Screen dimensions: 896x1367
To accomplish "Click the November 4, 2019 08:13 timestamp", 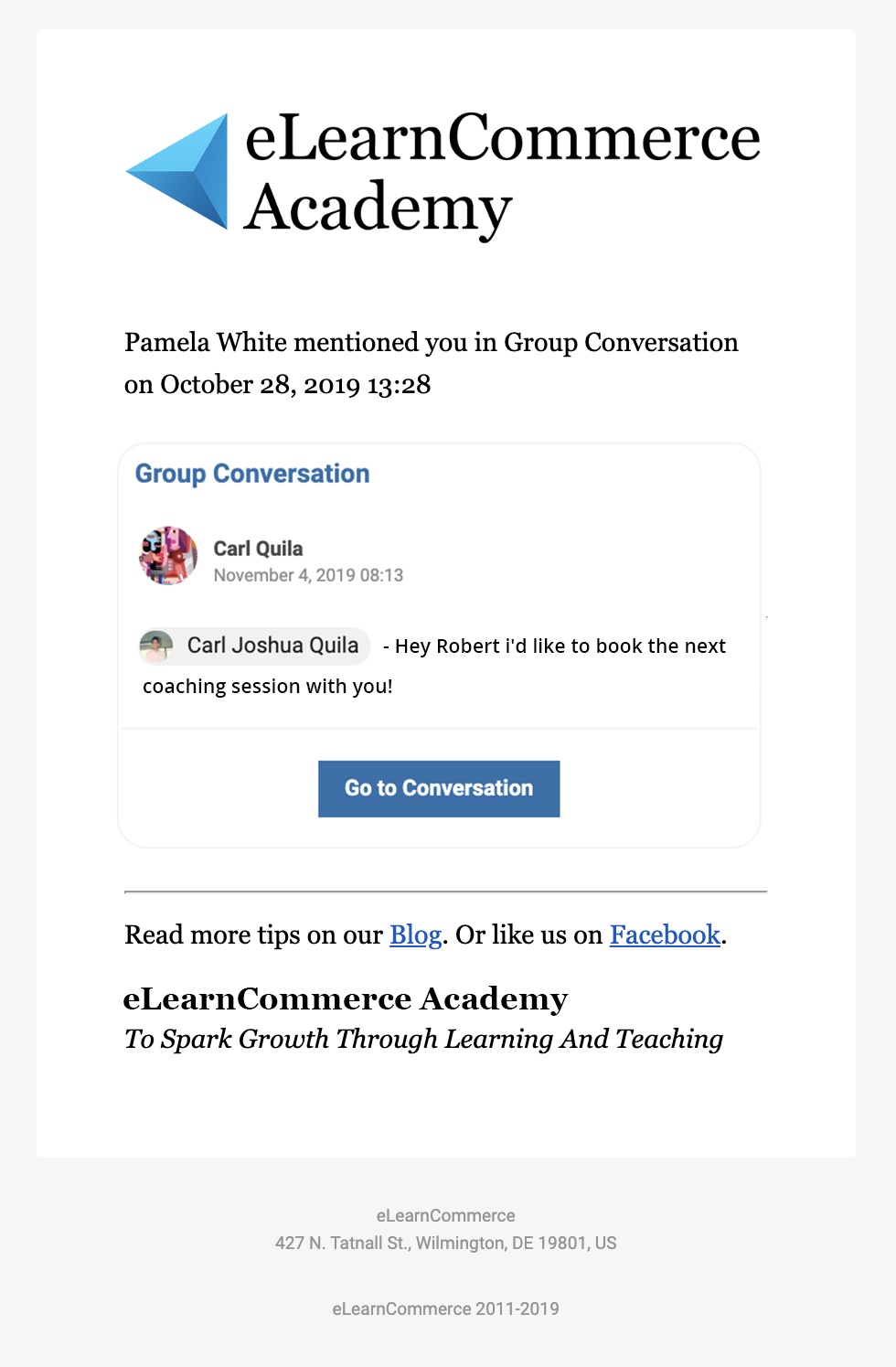I will click(x=308, y=575).
